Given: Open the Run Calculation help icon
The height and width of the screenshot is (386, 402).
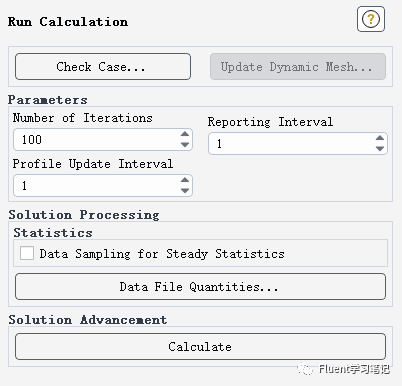Looking at the screenshot, I should (x=371, y=19).
